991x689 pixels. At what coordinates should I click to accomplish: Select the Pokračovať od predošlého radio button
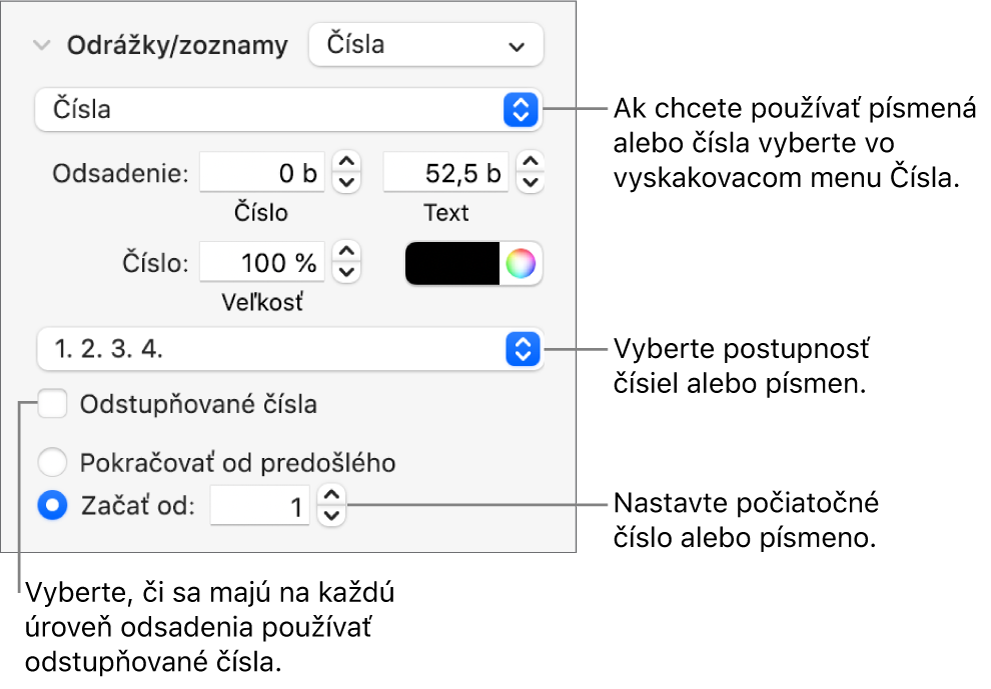tap(52, 463)
